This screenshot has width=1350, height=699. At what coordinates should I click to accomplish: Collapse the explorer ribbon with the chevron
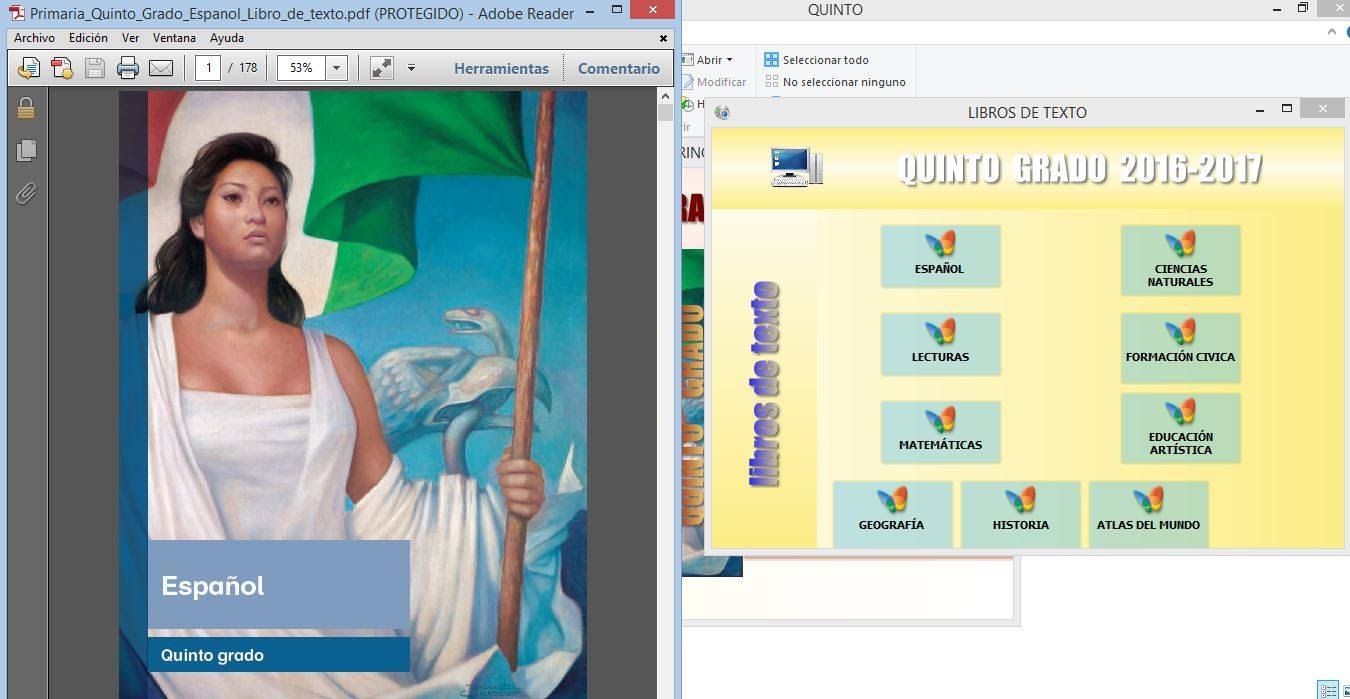pyautogui.click(x=1332, y=32)
